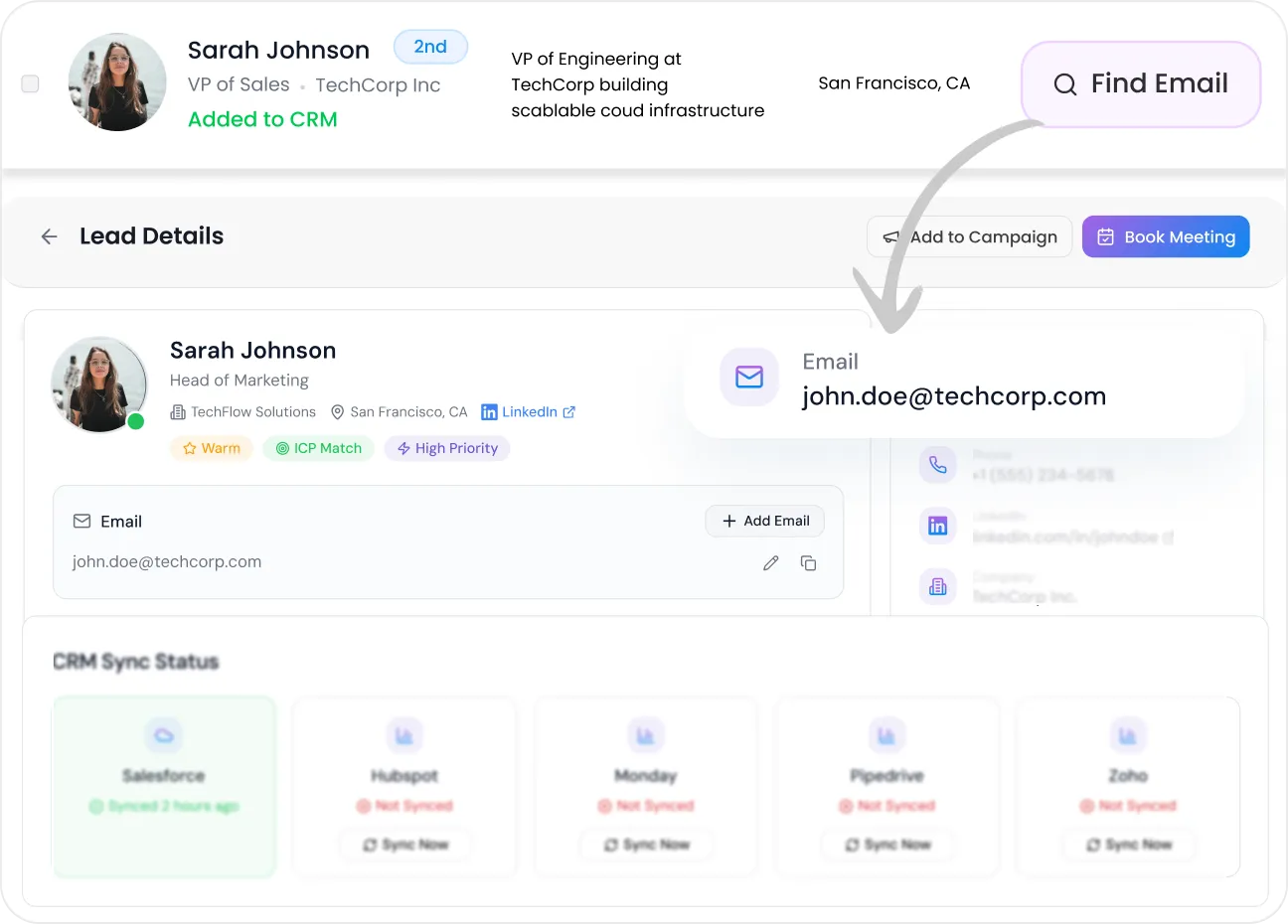1288x924 pixels.
Task: Click Sync Now under Zoho
Action: 1128,845
